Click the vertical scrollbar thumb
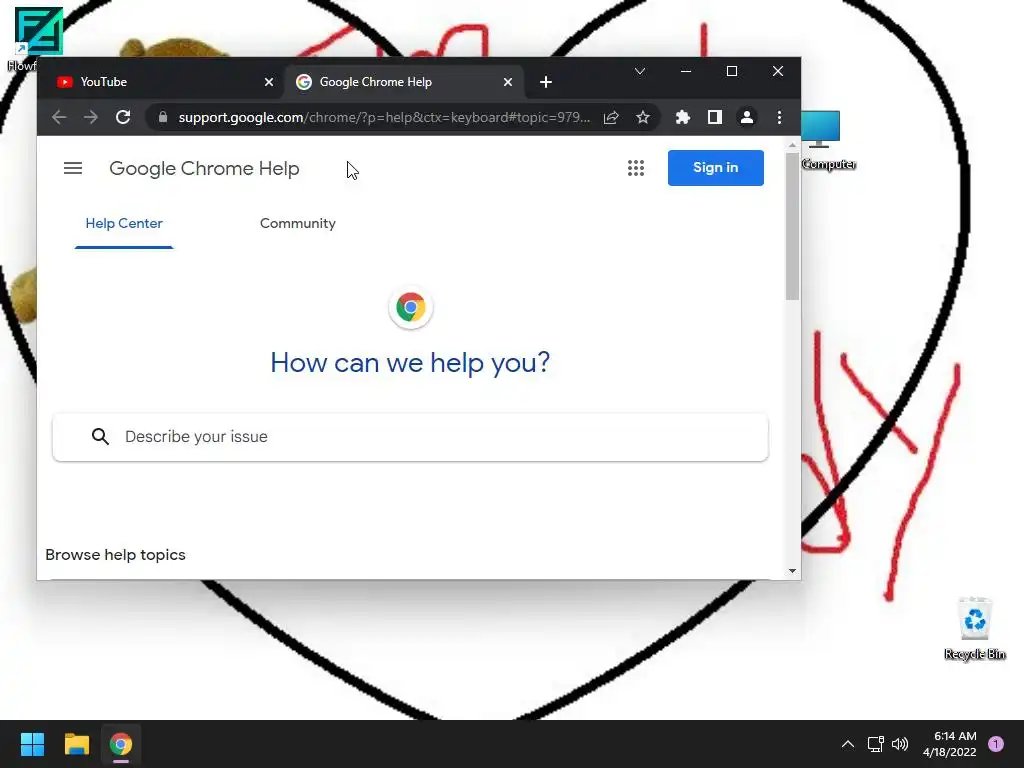 coord(792,226)
